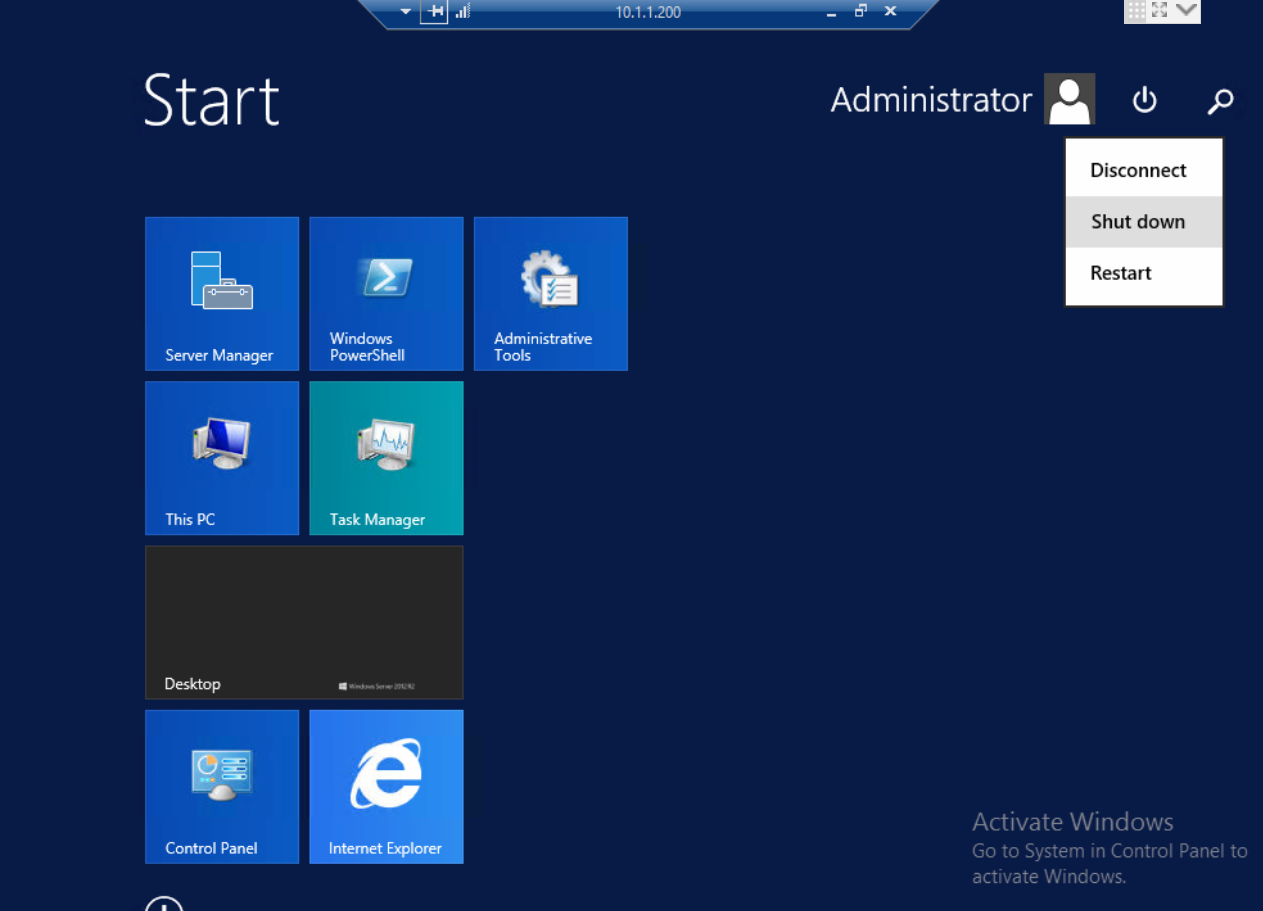Open the Administrative Tools tile
Viewport: 1263px width, 911px height.
(551, 294)
